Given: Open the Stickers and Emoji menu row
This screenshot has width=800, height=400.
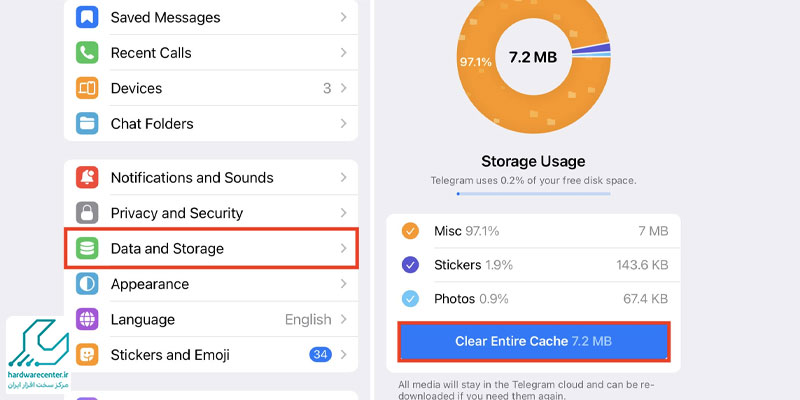Looking at the screenshot, I should [x=211, y=355].
